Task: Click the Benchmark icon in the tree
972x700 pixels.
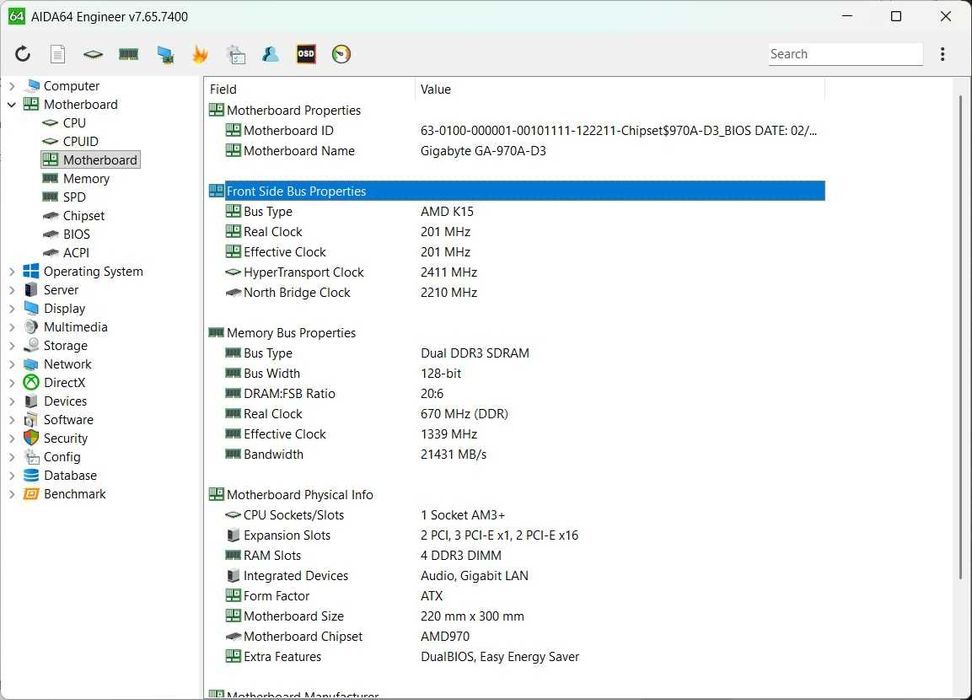Action: tap(31, 494)
